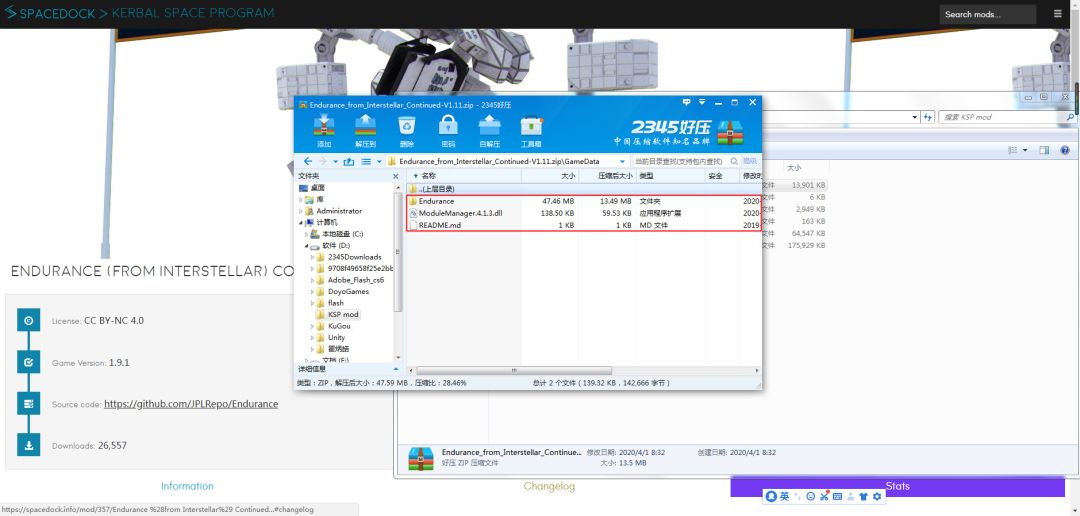The width and height of the screenshot is (1080, 516).
Task: Sort by 名称 column header
Action: [466, 176]
